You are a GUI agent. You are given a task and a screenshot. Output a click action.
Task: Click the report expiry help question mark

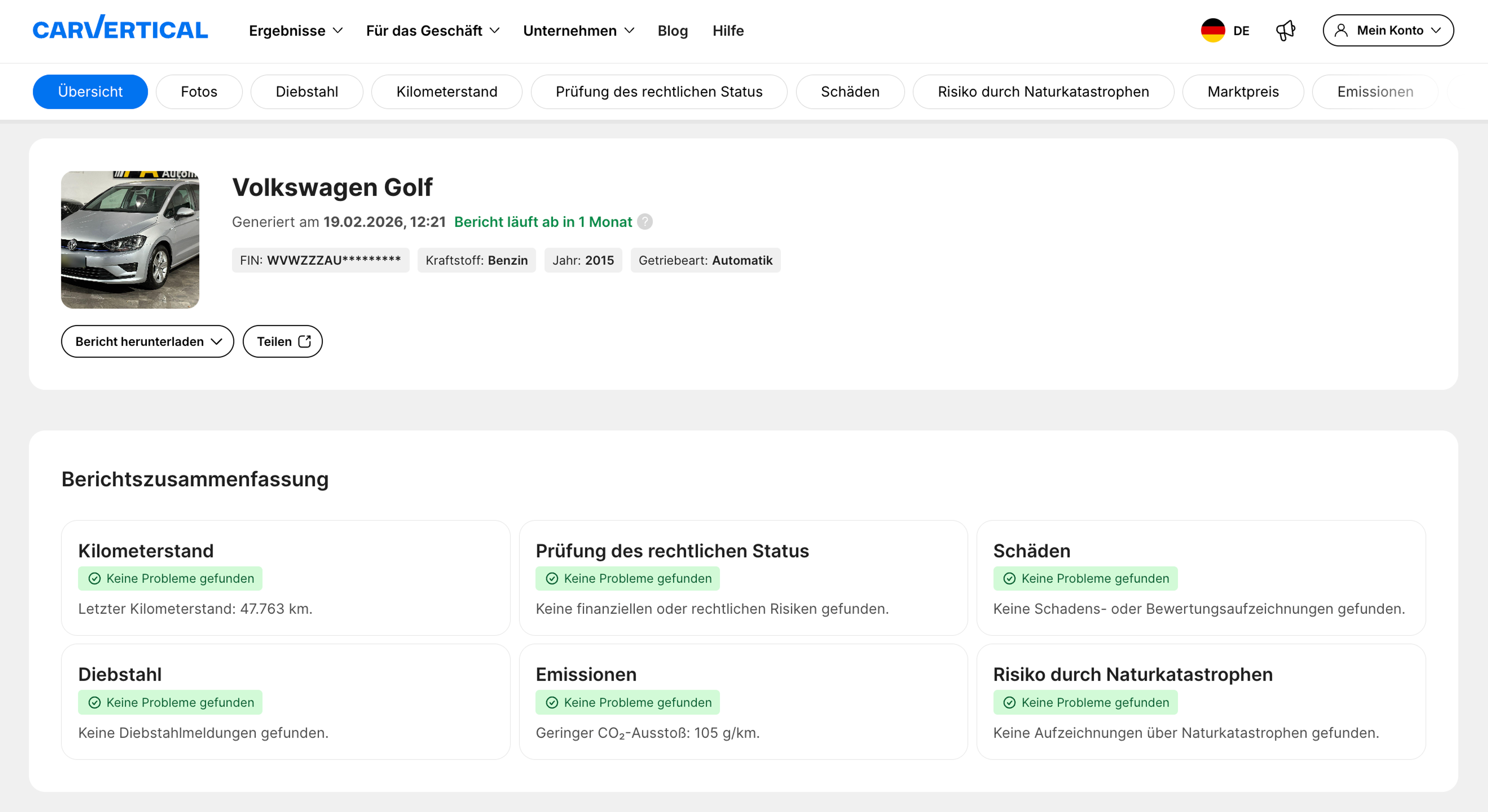click(645, 222)
